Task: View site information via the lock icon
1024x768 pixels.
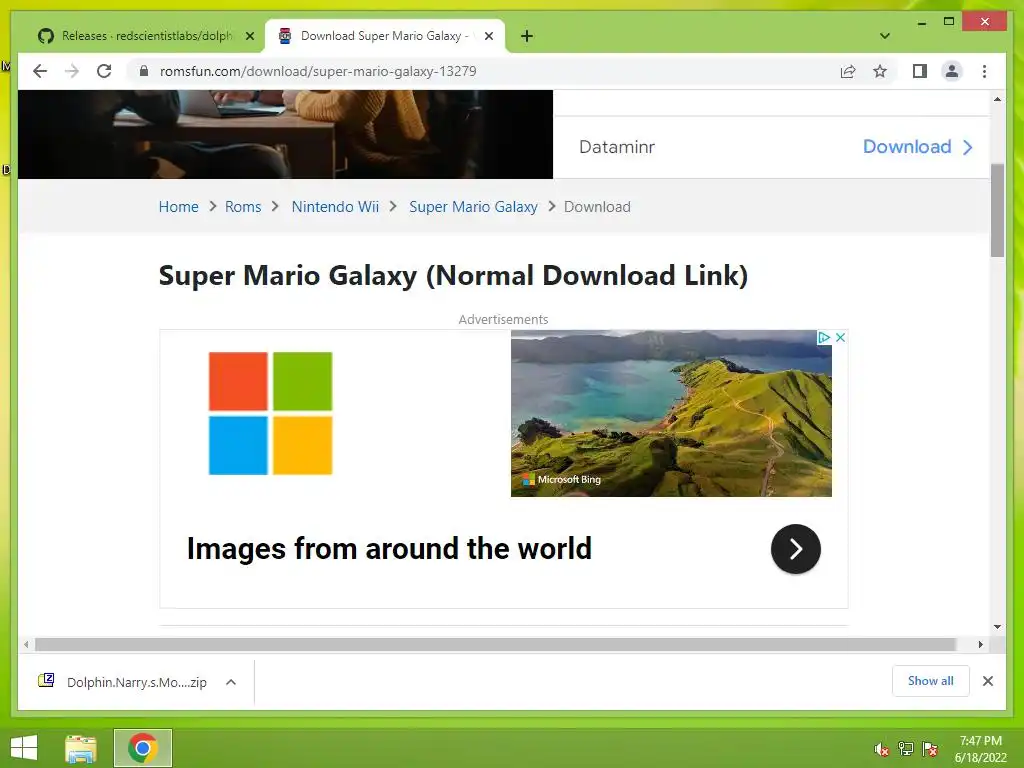Action: point(144,71)
